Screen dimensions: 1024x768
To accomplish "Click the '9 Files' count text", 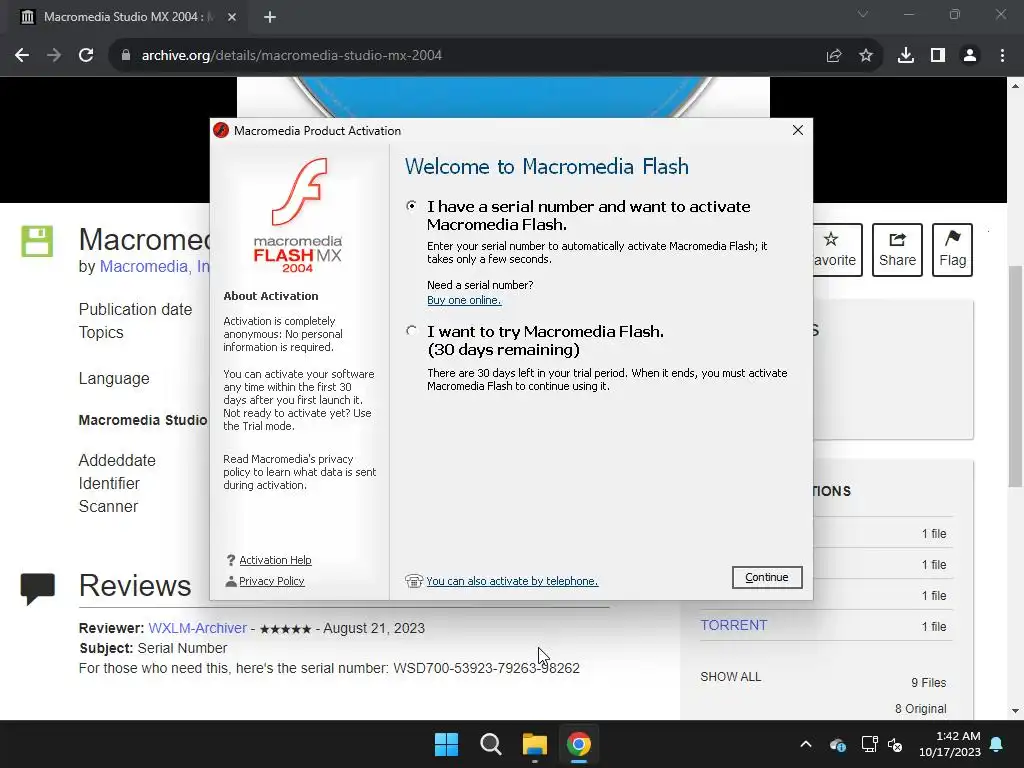I will point(929,682).
